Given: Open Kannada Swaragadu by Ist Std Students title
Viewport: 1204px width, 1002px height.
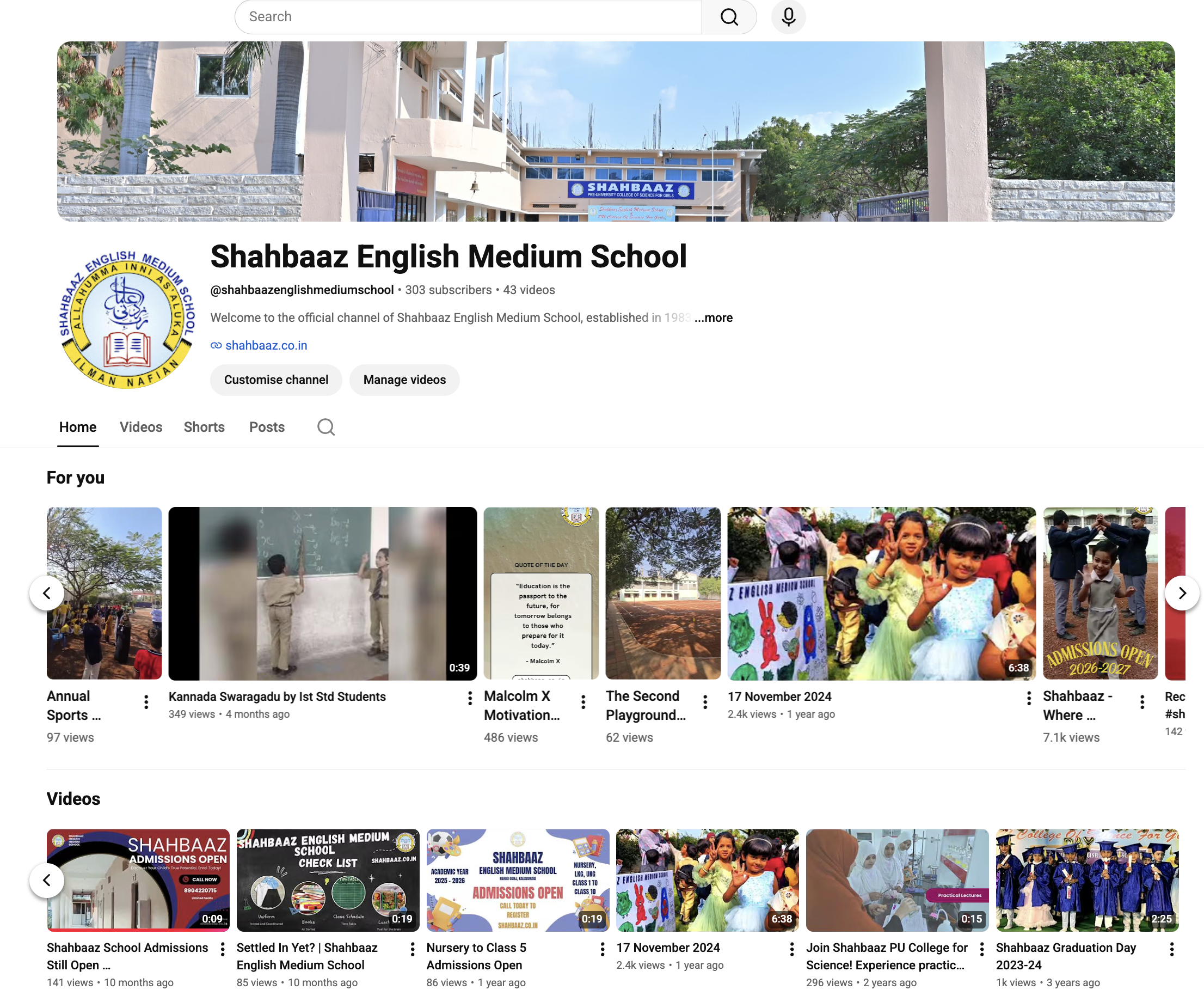Looking at the screenshot, I should [277, 696].
